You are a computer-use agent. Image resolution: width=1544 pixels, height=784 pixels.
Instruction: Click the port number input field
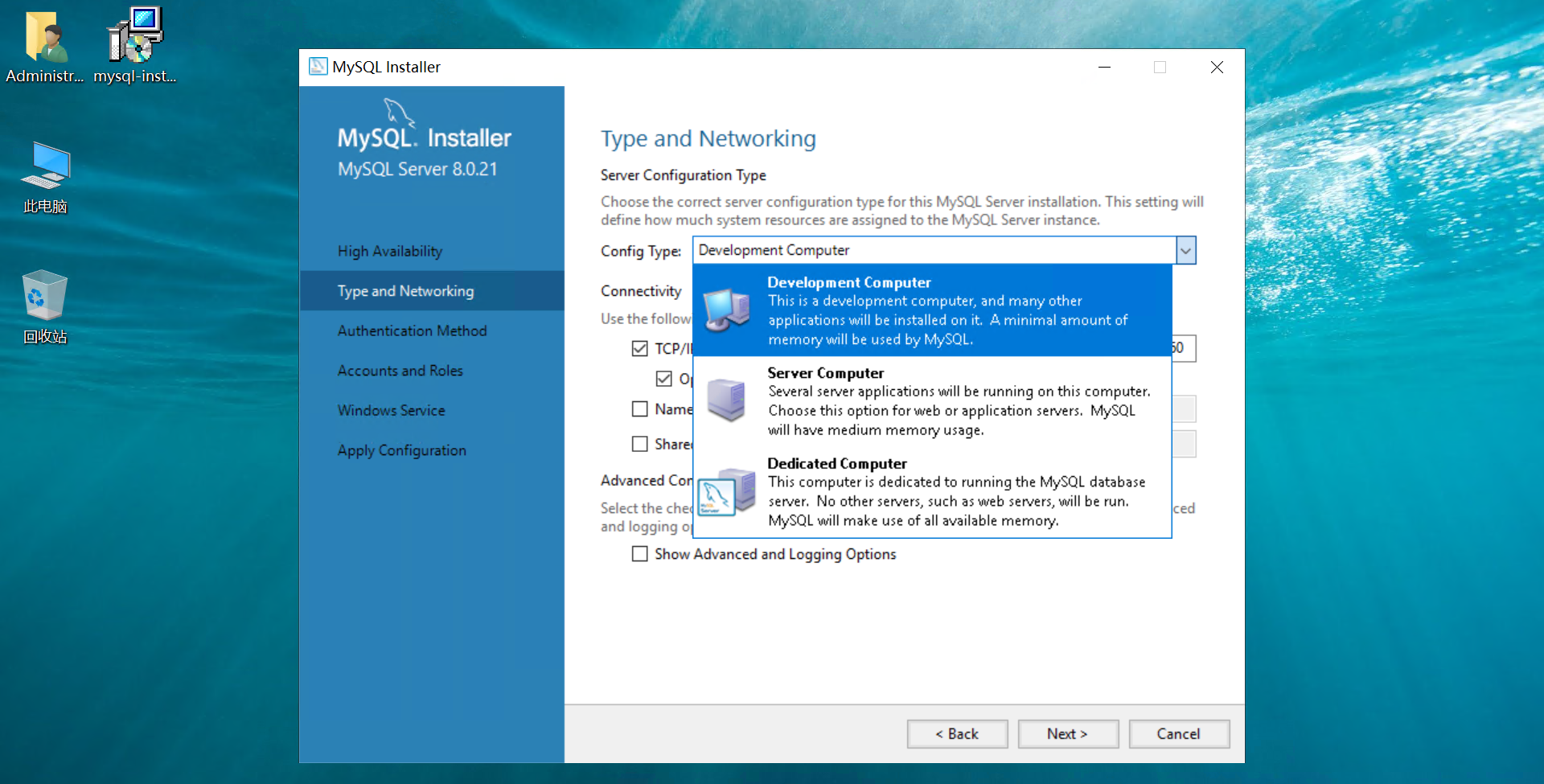[x=1184, y=348]
